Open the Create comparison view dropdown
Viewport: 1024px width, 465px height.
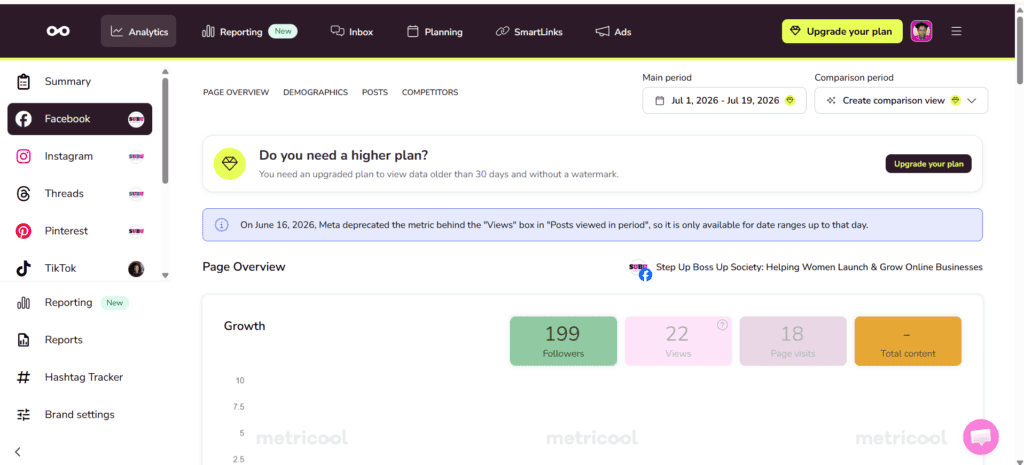(901, 101)
